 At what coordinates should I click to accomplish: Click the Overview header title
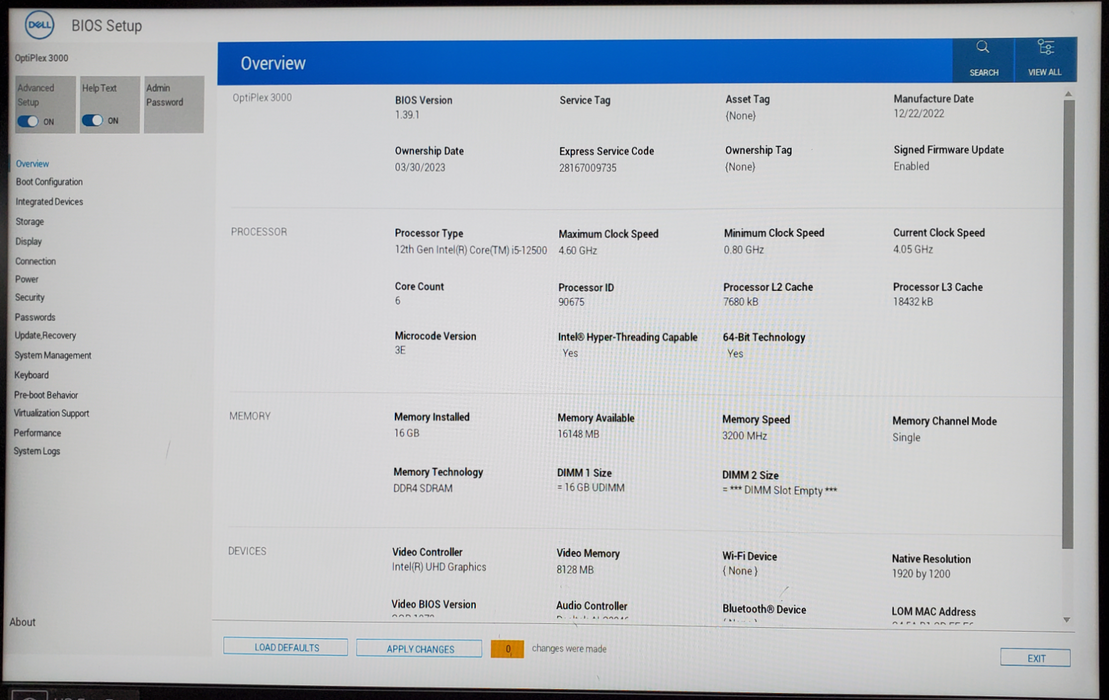coord(273,64)
